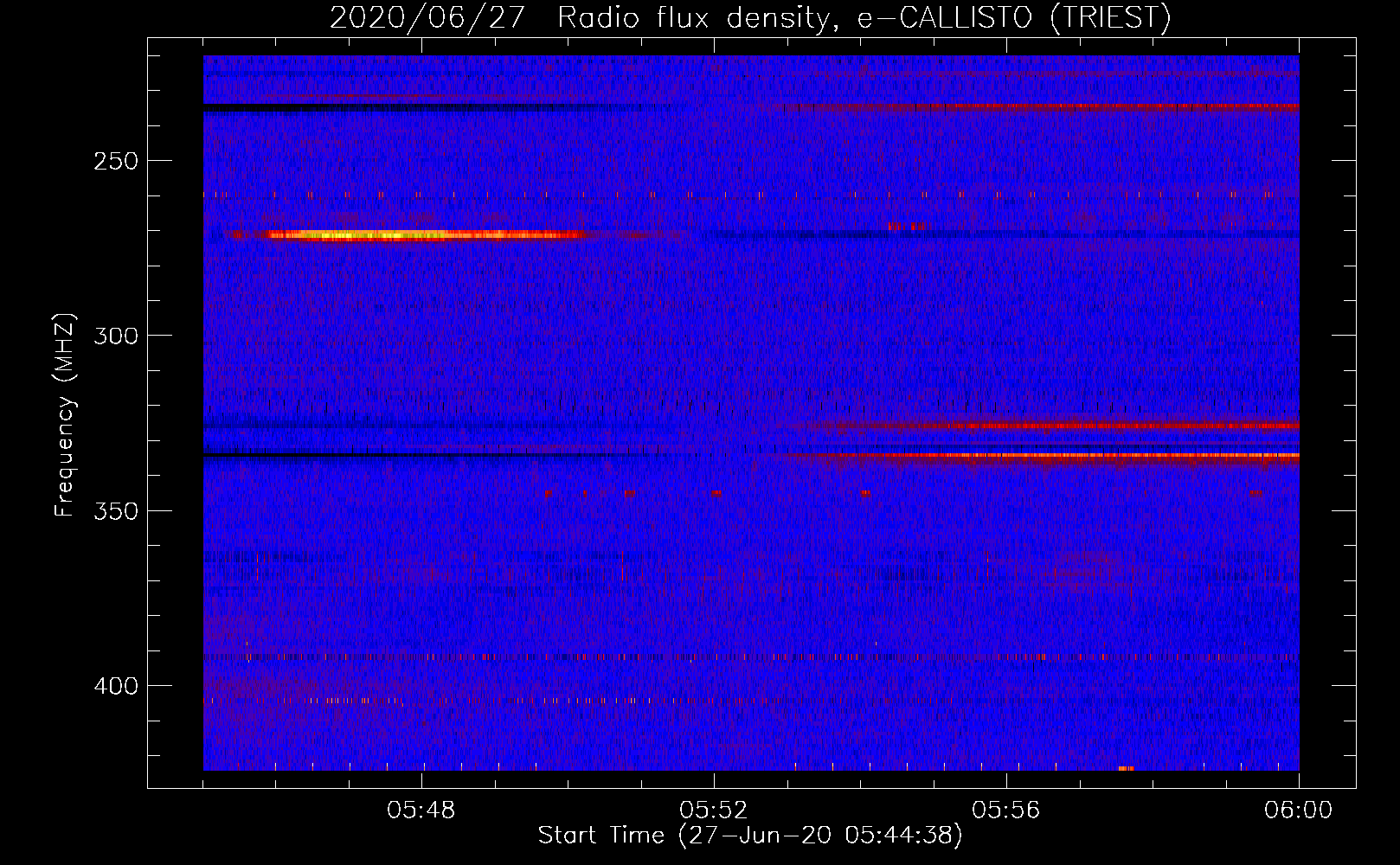This screenshot has height=865, width=1400.
Task: Click the 05:52 time tick label
Action: [714, 811]
